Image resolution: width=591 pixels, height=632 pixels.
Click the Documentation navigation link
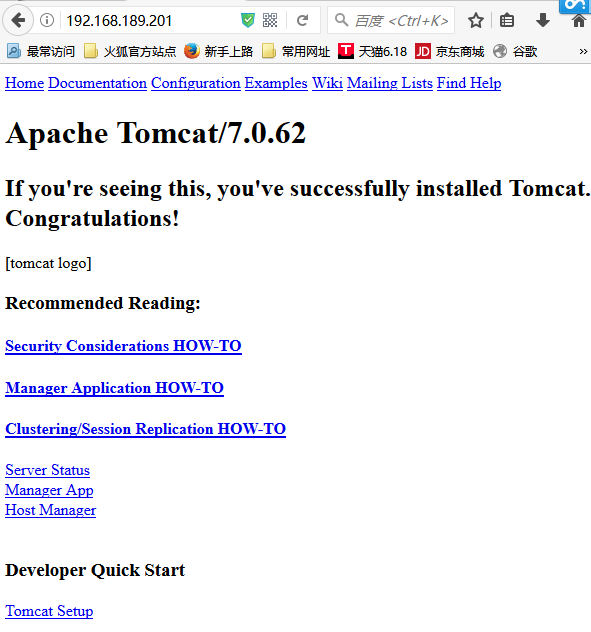(98, 83)
